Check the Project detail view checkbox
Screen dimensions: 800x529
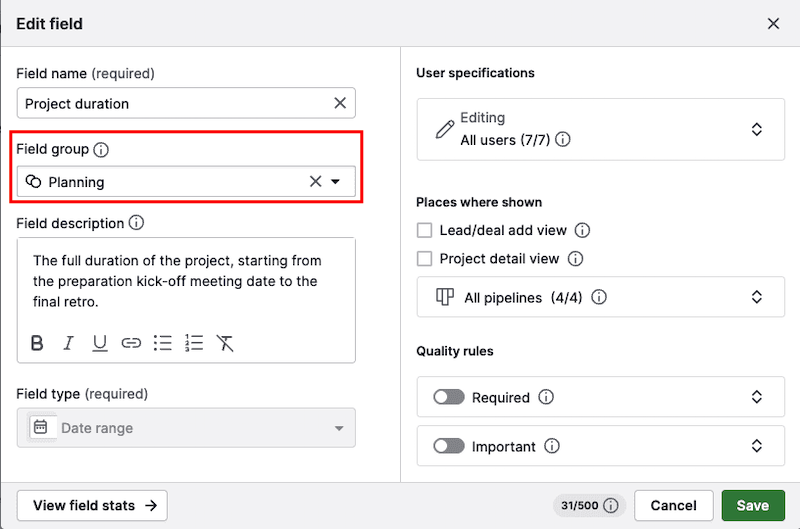coord(425,258)
